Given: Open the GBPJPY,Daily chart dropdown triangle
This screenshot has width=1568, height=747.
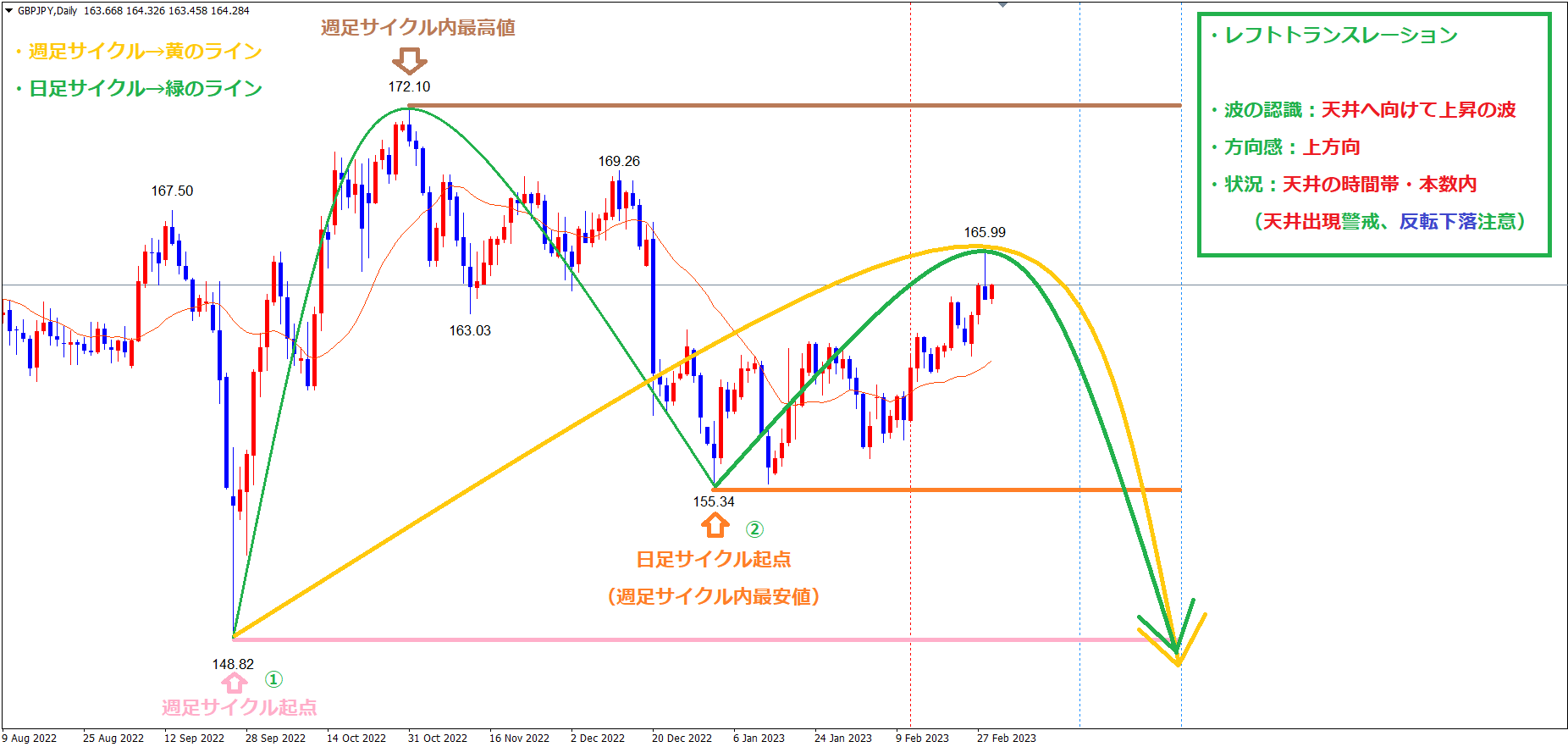Looking at the screenshot, I should point(8,11).
